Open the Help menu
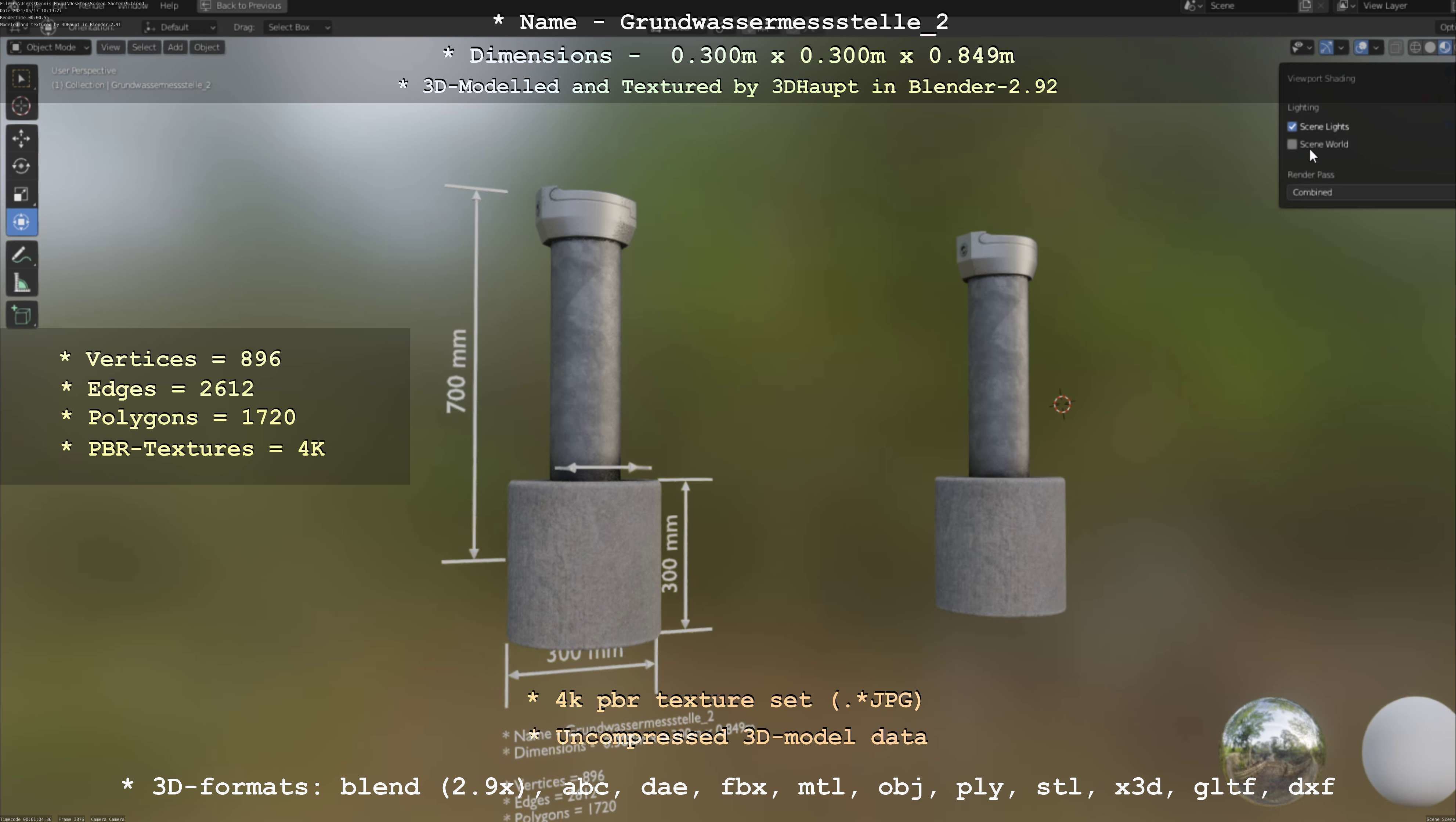This screenshot has width=1456, height=822. pos(169,6)
